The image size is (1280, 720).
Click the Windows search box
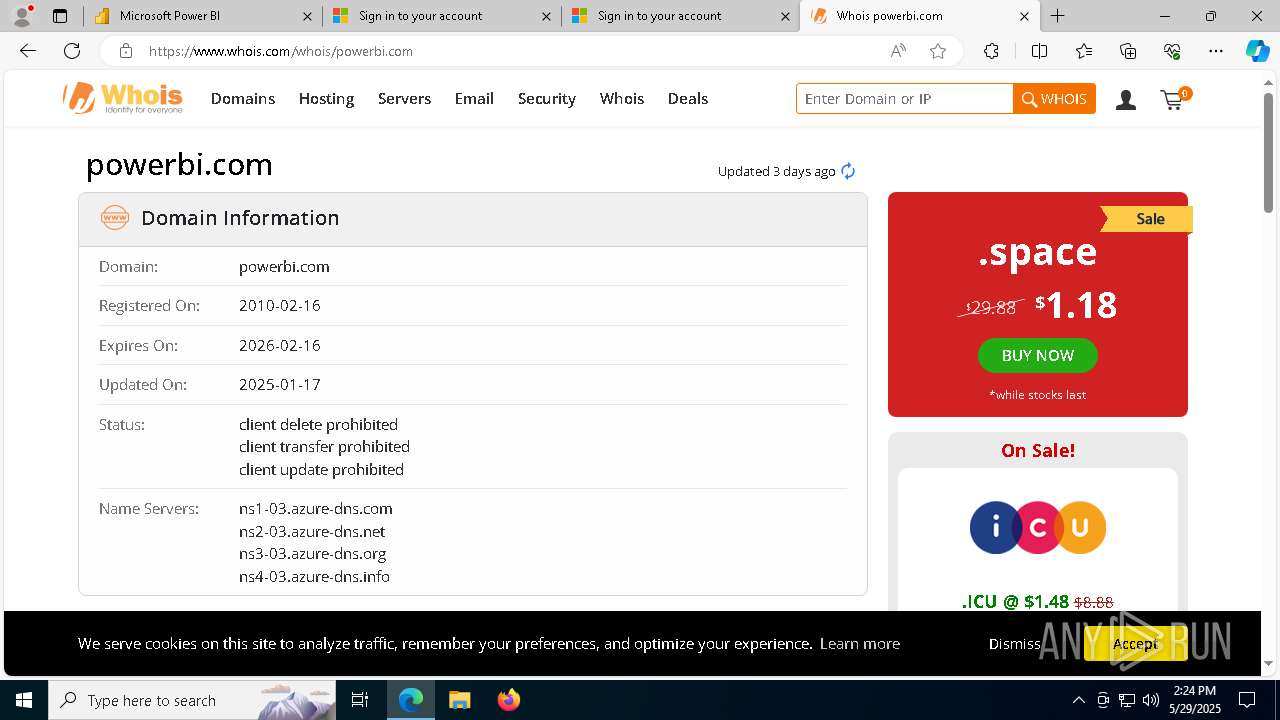tap(192, 700)
